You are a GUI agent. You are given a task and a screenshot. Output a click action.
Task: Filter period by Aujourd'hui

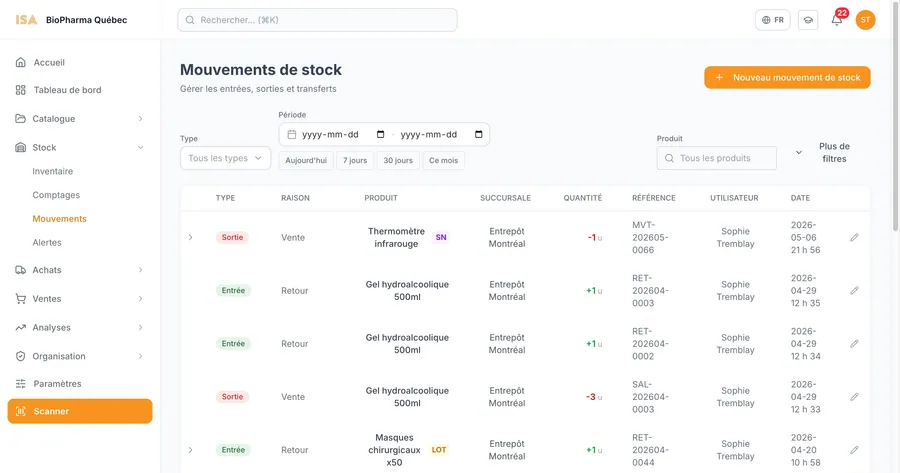[306, 160]
